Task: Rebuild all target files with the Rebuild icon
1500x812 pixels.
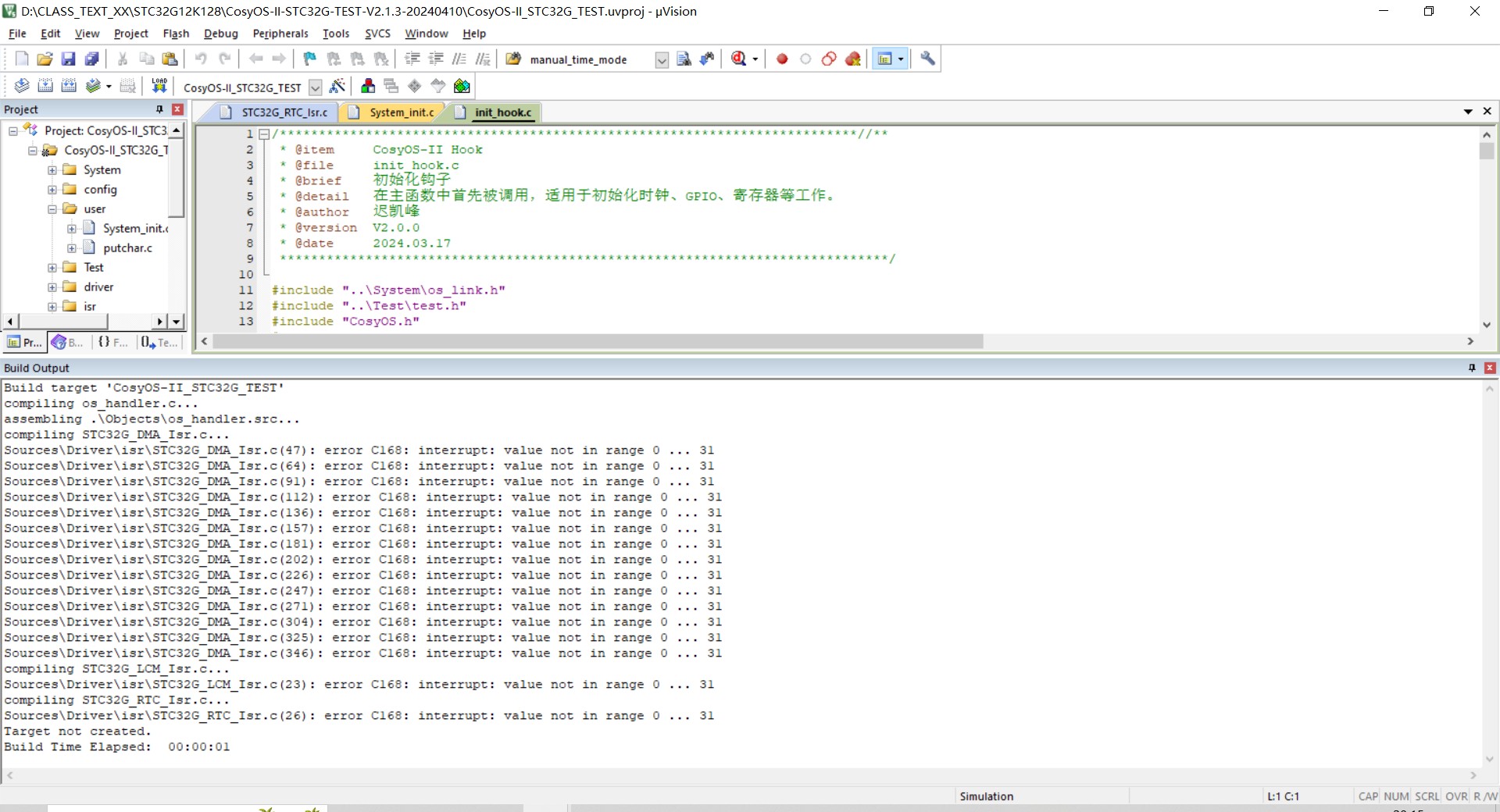Action: pos(69,87)
